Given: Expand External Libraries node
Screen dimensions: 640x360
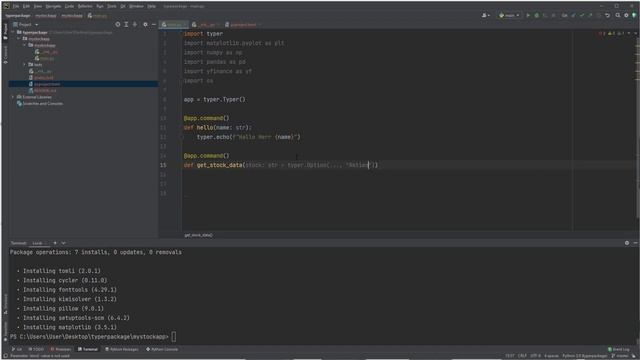Looking at the screenshot, I should pos(13,97).
